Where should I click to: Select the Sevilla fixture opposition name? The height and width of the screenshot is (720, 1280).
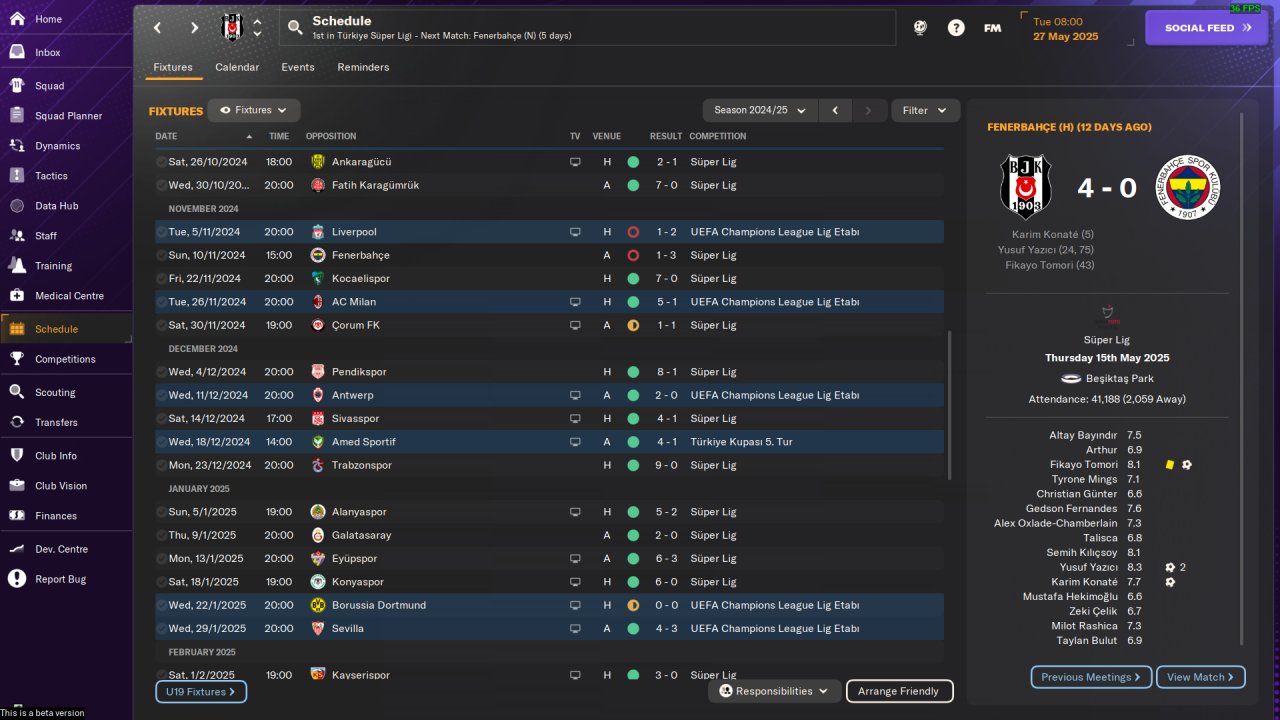point(348,629)
